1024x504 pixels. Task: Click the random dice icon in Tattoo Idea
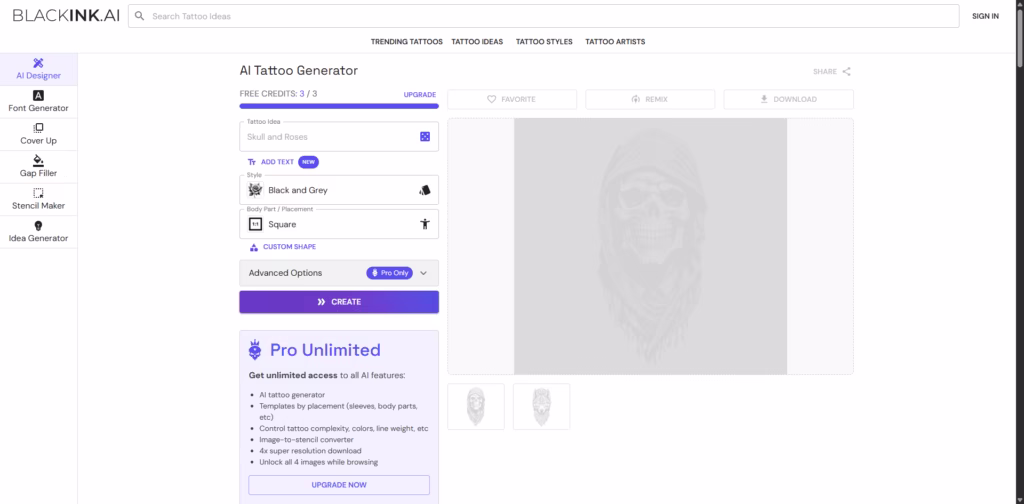click(425, 137)
